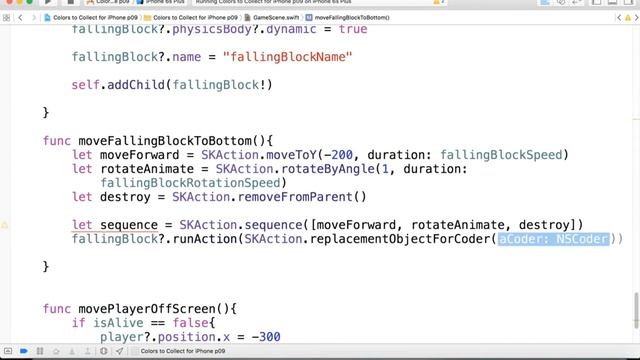Click the -300 value
640x360 pixels.
pos(266,337)
